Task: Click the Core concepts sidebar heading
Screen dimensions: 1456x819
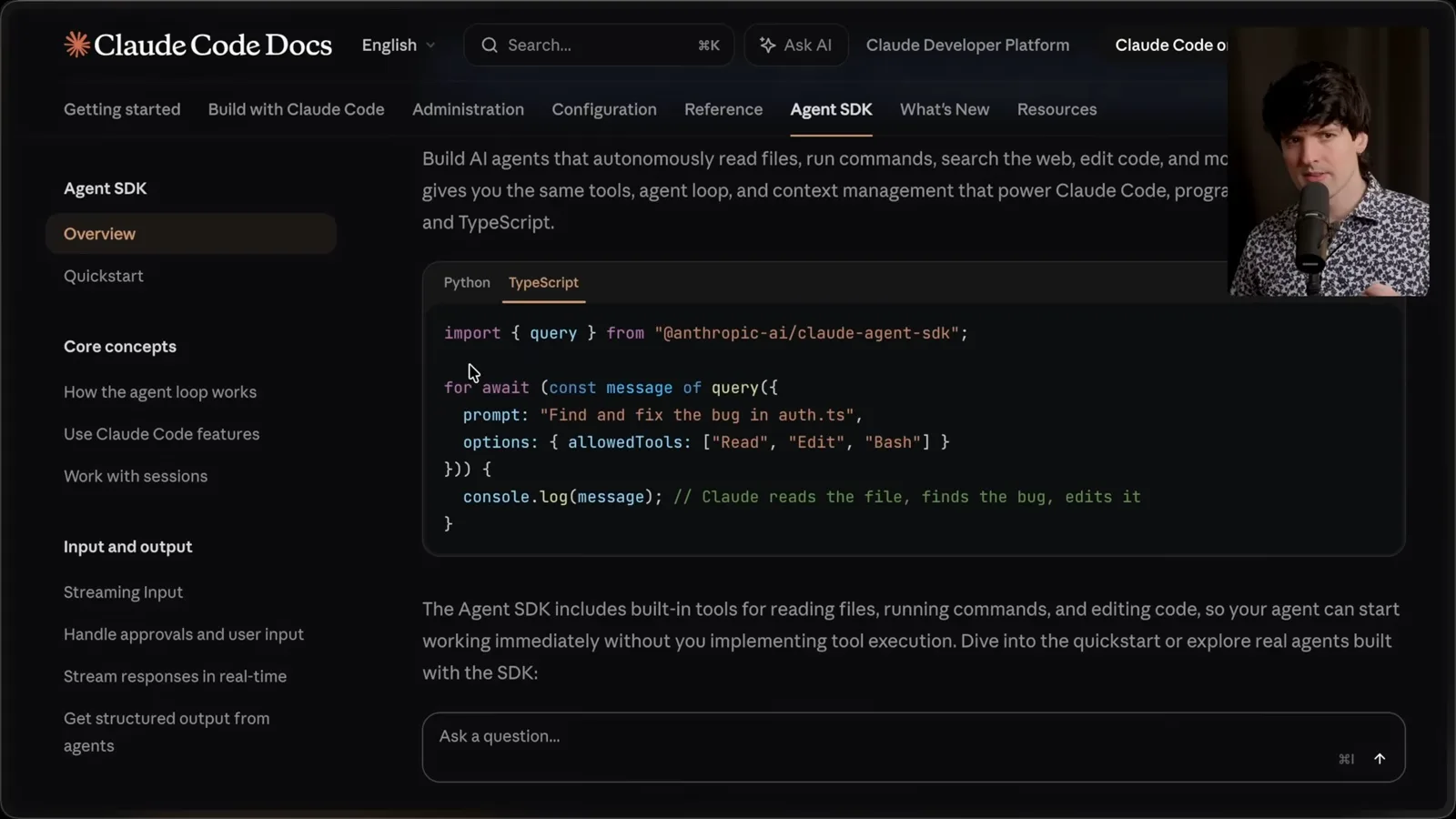Action: (120, 347)
